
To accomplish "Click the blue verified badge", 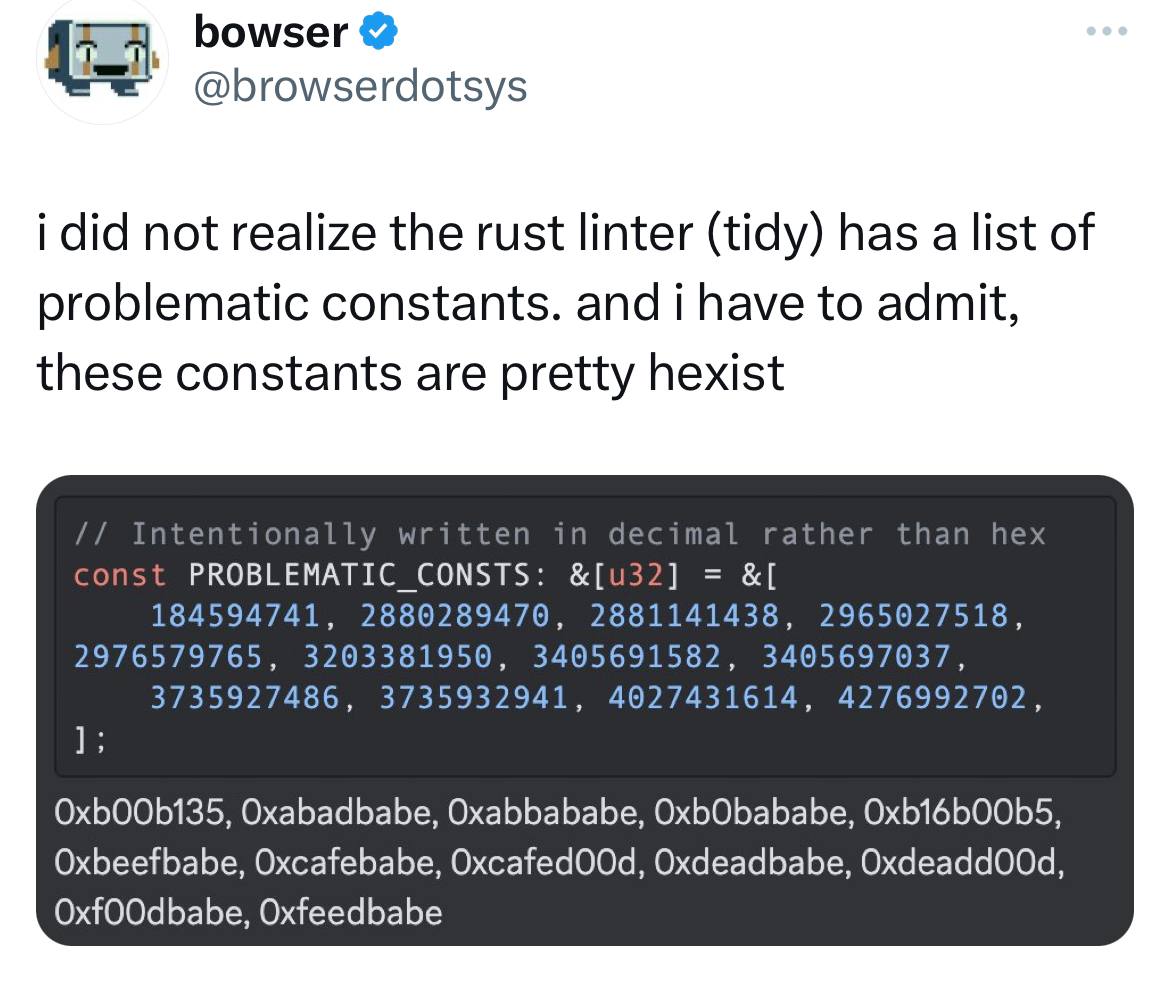I will (x=379, y=32).
